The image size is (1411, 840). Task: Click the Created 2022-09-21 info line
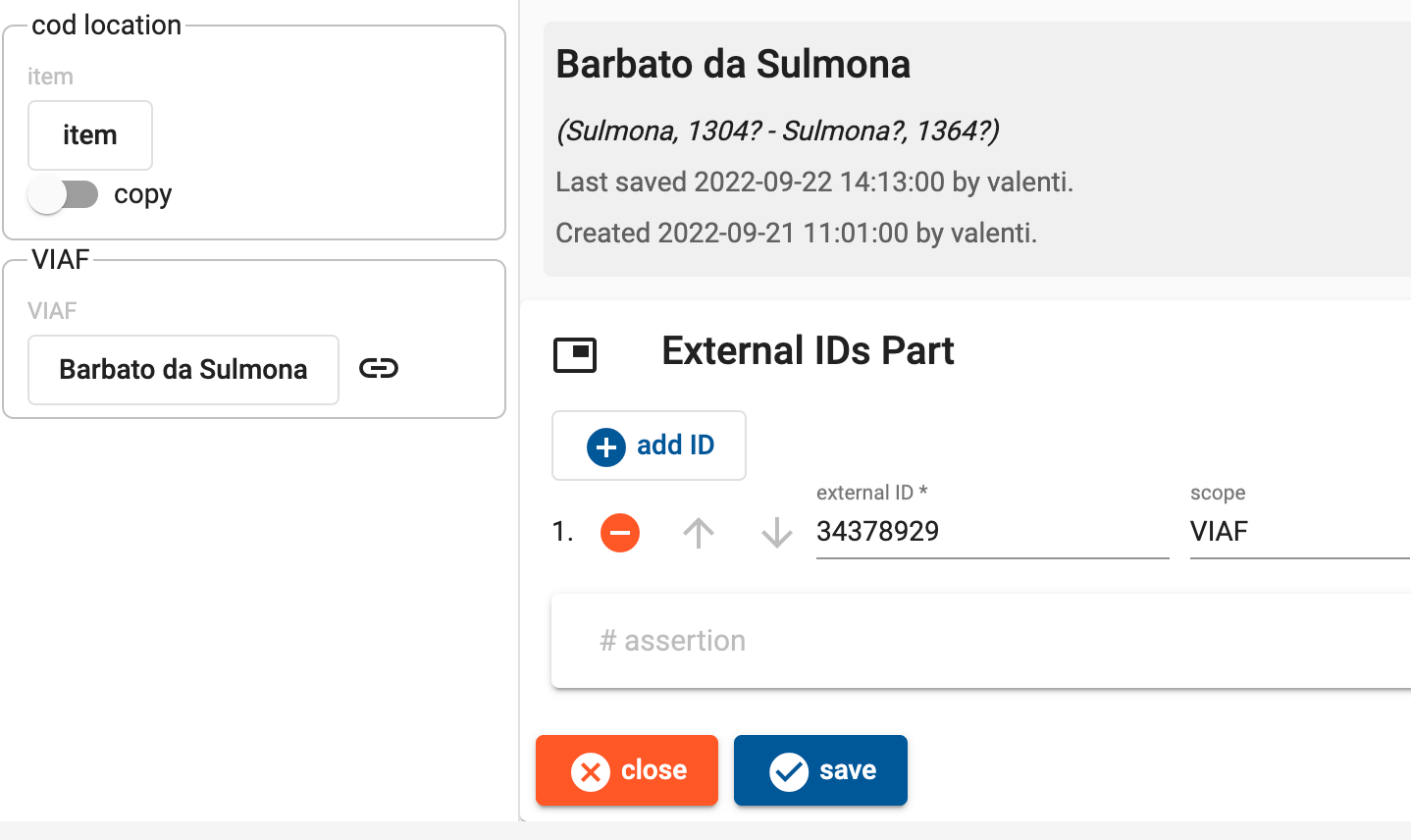pos(796,234)
